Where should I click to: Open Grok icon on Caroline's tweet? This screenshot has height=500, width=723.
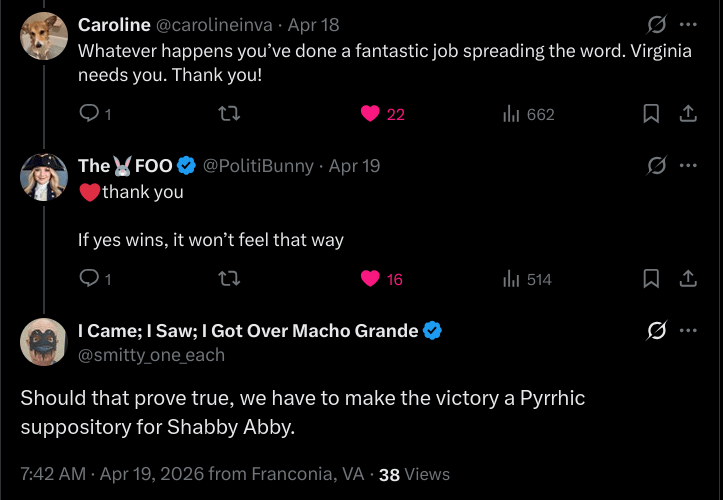(657, 24)
